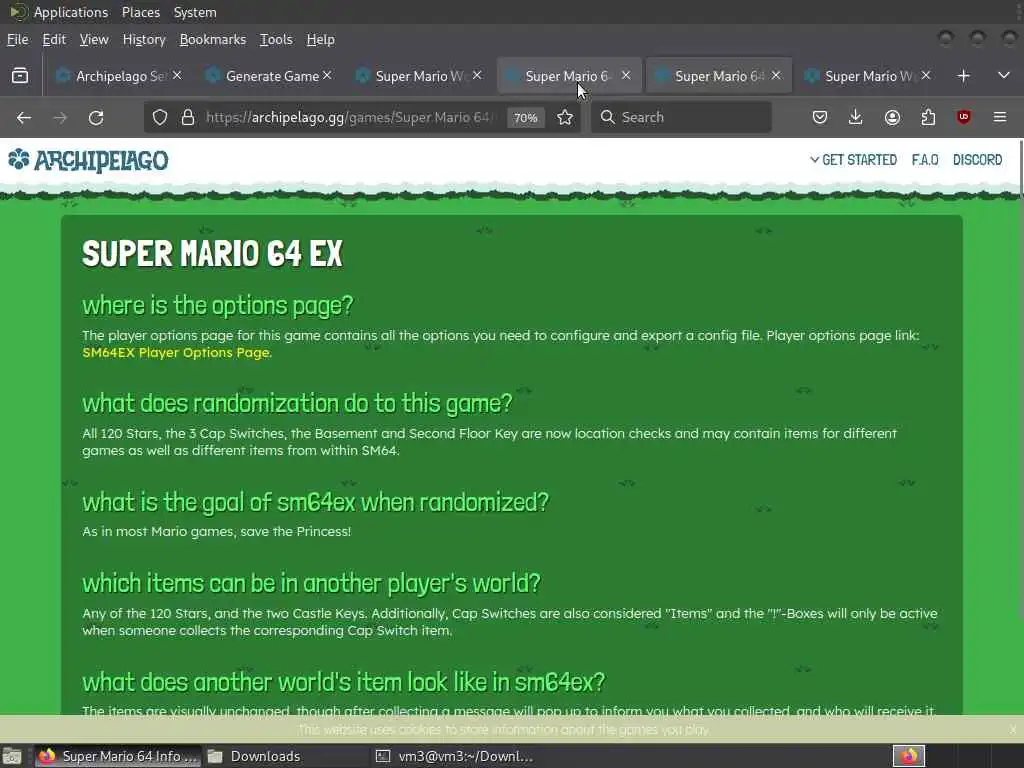Open the Firefox account icon

coord(892,118)
